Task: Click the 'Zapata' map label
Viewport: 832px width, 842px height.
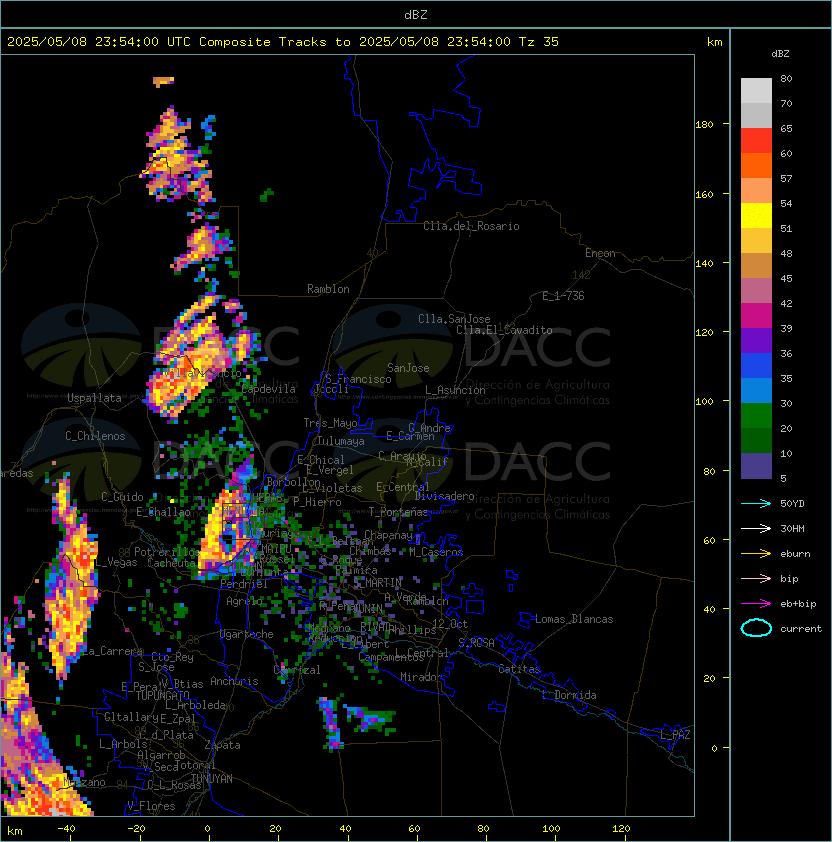Action: pos(222,745)
